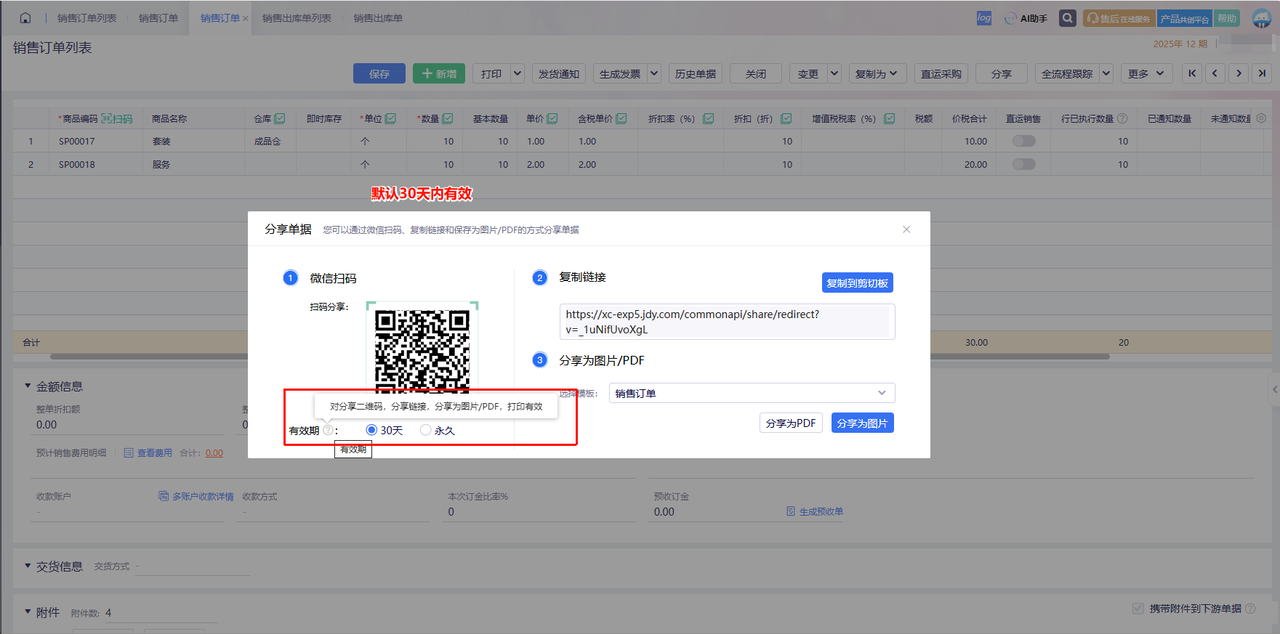
Task: Collapse the 交货信息 section
Action: click(27, 566)
